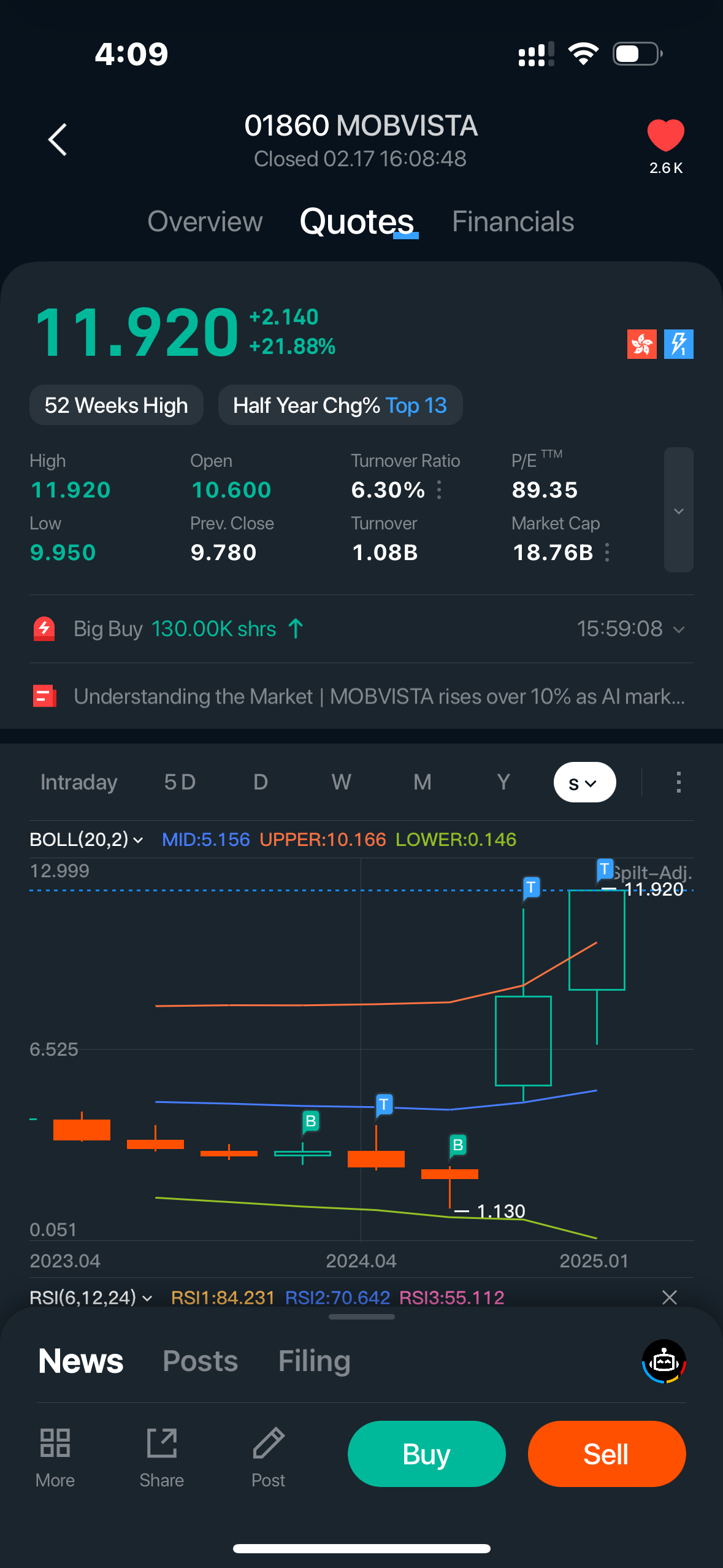
Task: Open the AI robot assistant icon
Action: pyautogui.click(x=664, y=1361)
